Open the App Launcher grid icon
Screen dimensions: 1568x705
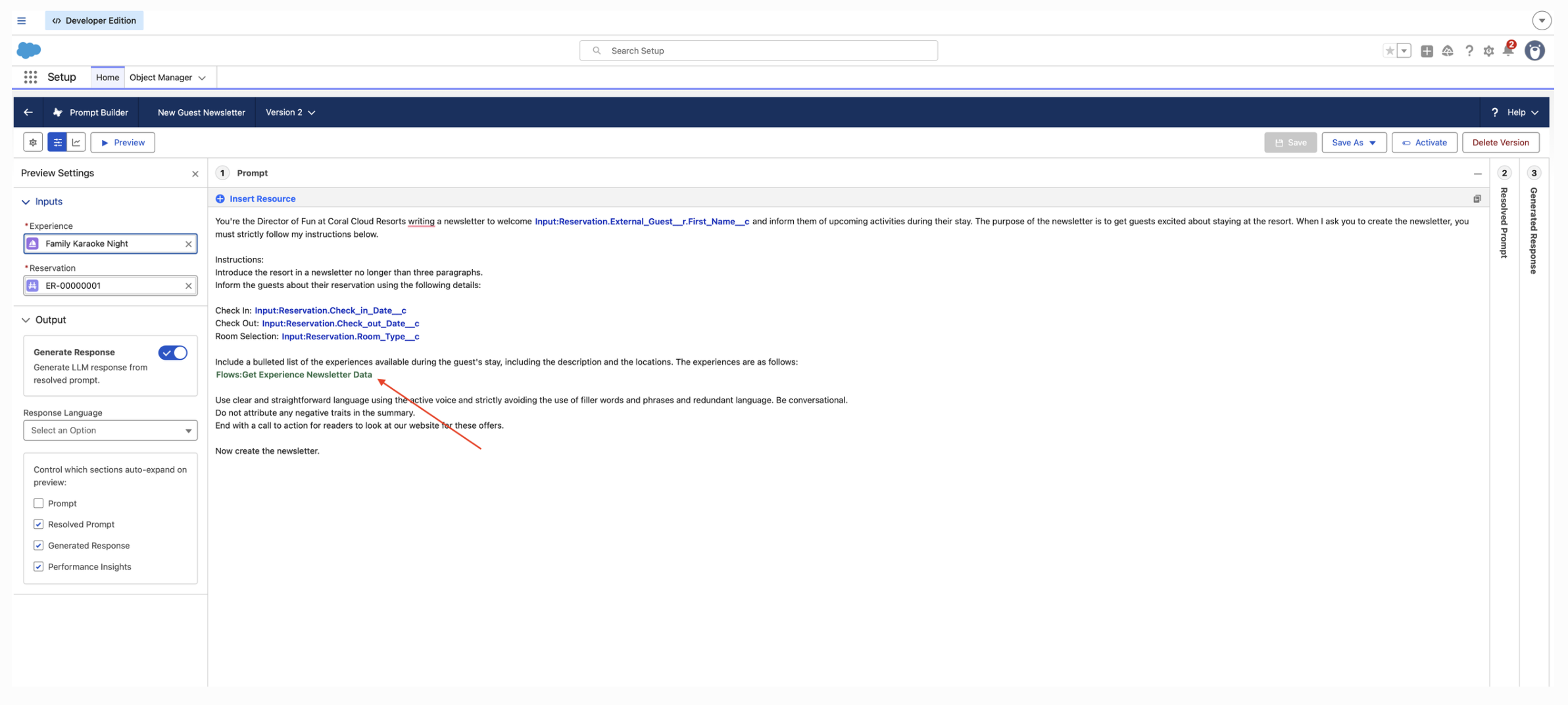pos(30,77)
